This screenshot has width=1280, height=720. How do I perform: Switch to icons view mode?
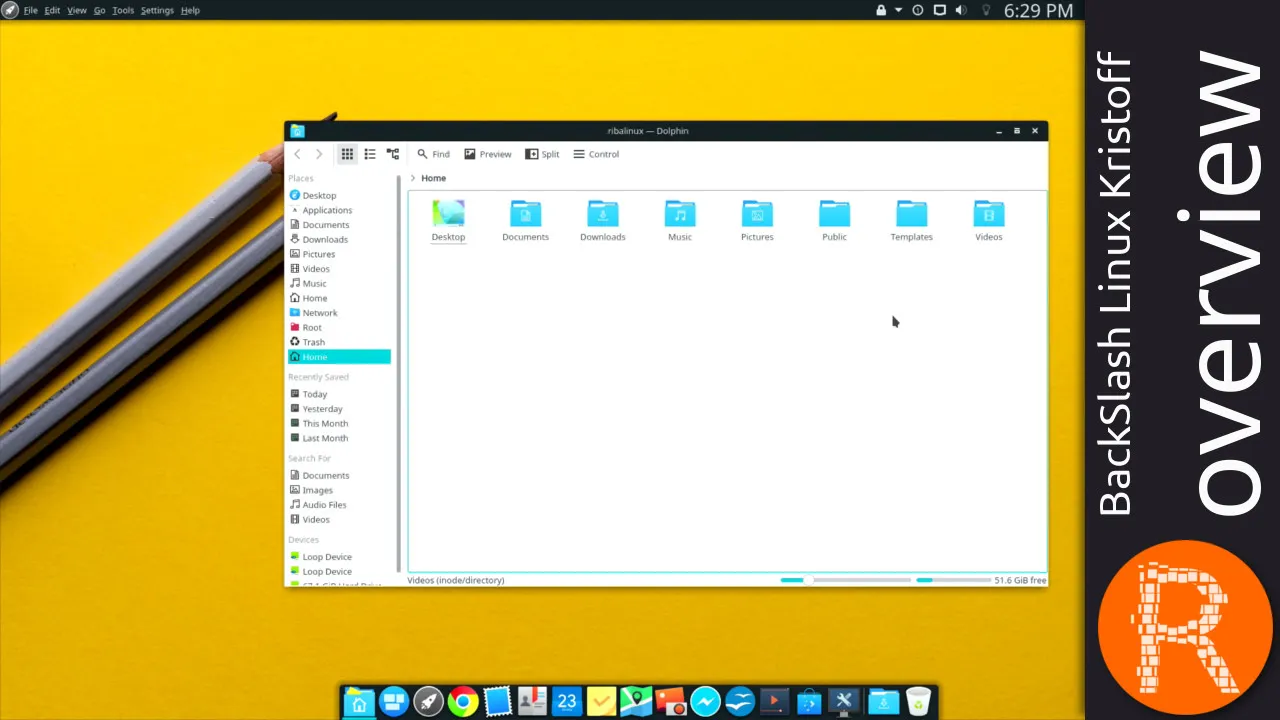347,154
